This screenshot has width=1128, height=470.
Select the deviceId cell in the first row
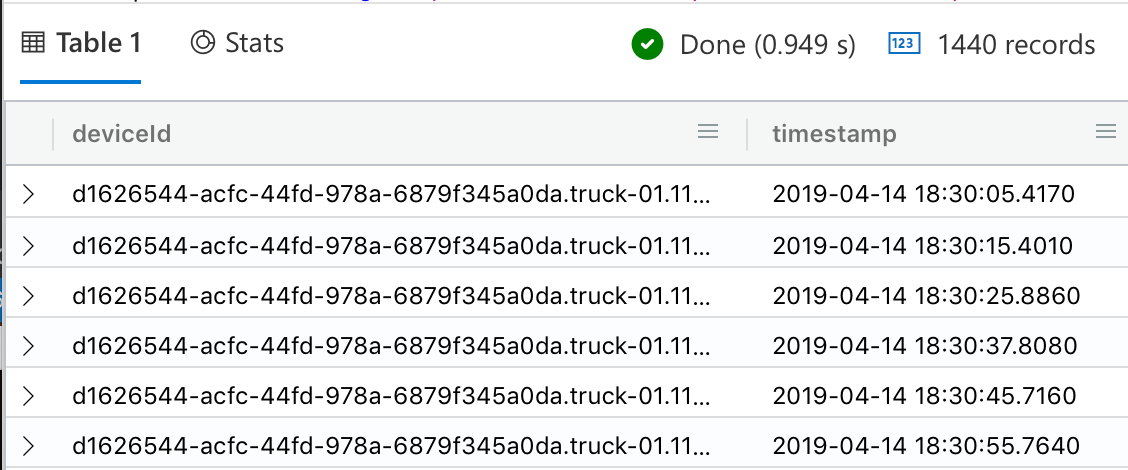click(391, 194)
